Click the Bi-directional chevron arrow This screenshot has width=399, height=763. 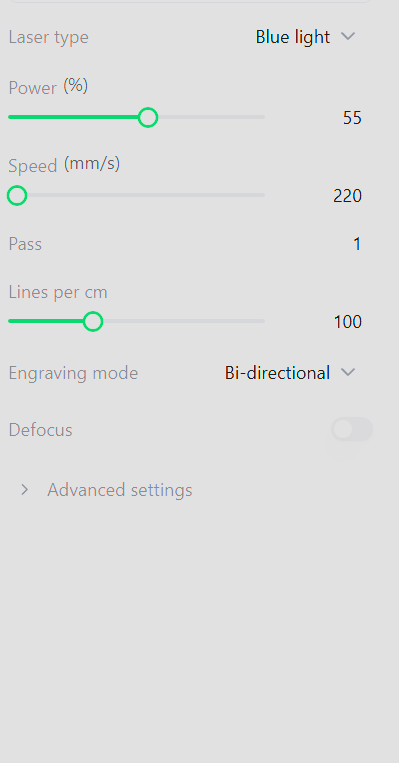pyautogui.click(x=347, y=373)
